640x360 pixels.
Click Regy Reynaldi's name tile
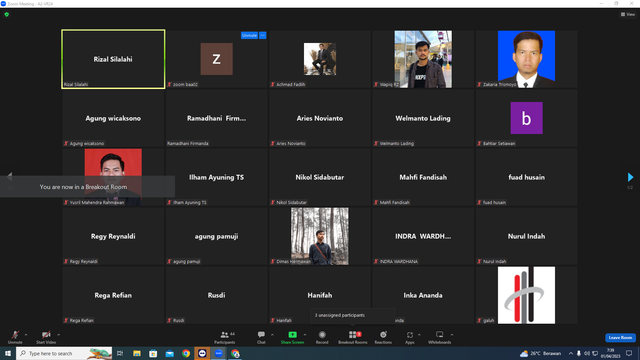click(113, 236)
